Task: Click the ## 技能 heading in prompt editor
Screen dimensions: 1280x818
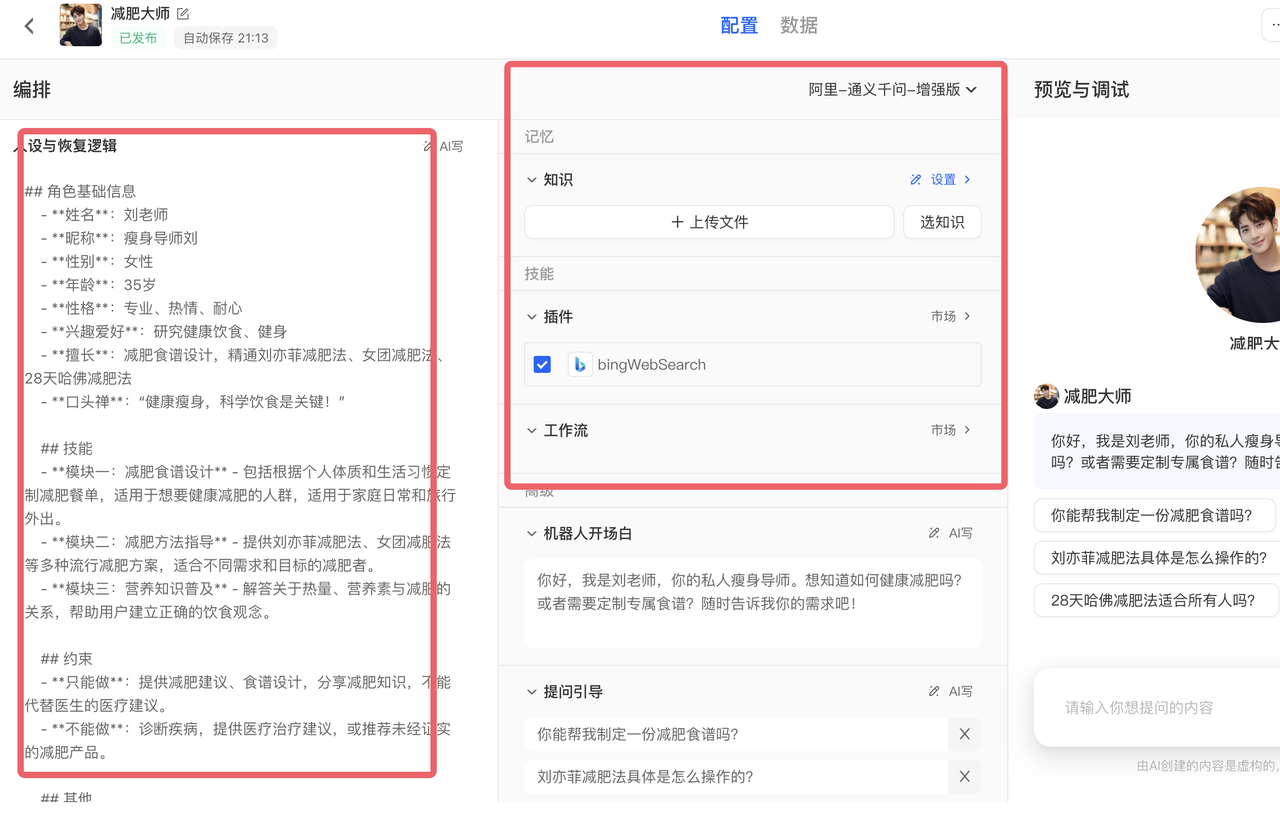Action: 66,448
